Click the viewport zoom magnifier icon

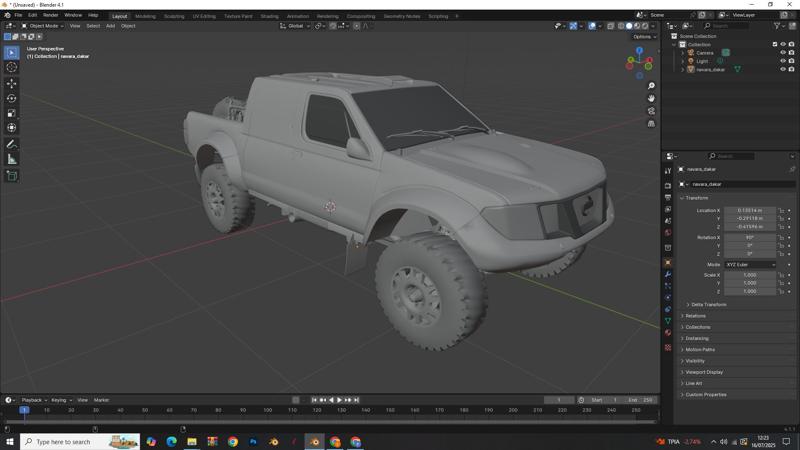[x=651, y=86]
